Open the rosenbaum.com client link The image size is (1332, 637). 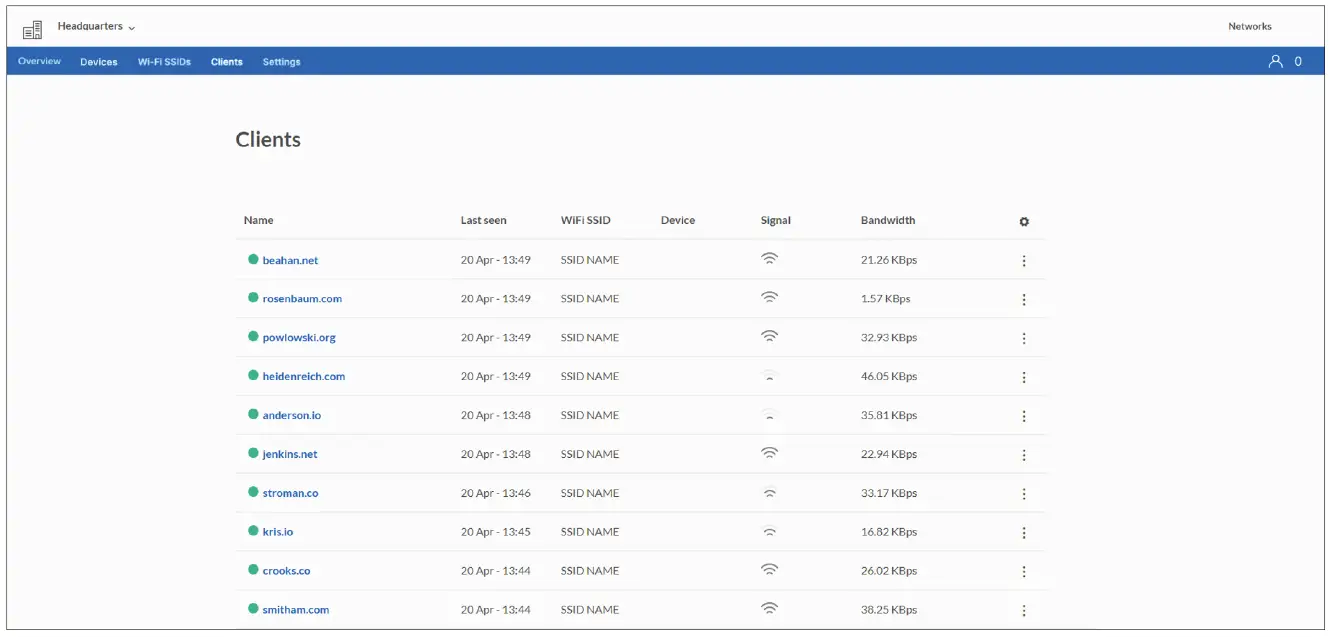click(x=302, y=299)
